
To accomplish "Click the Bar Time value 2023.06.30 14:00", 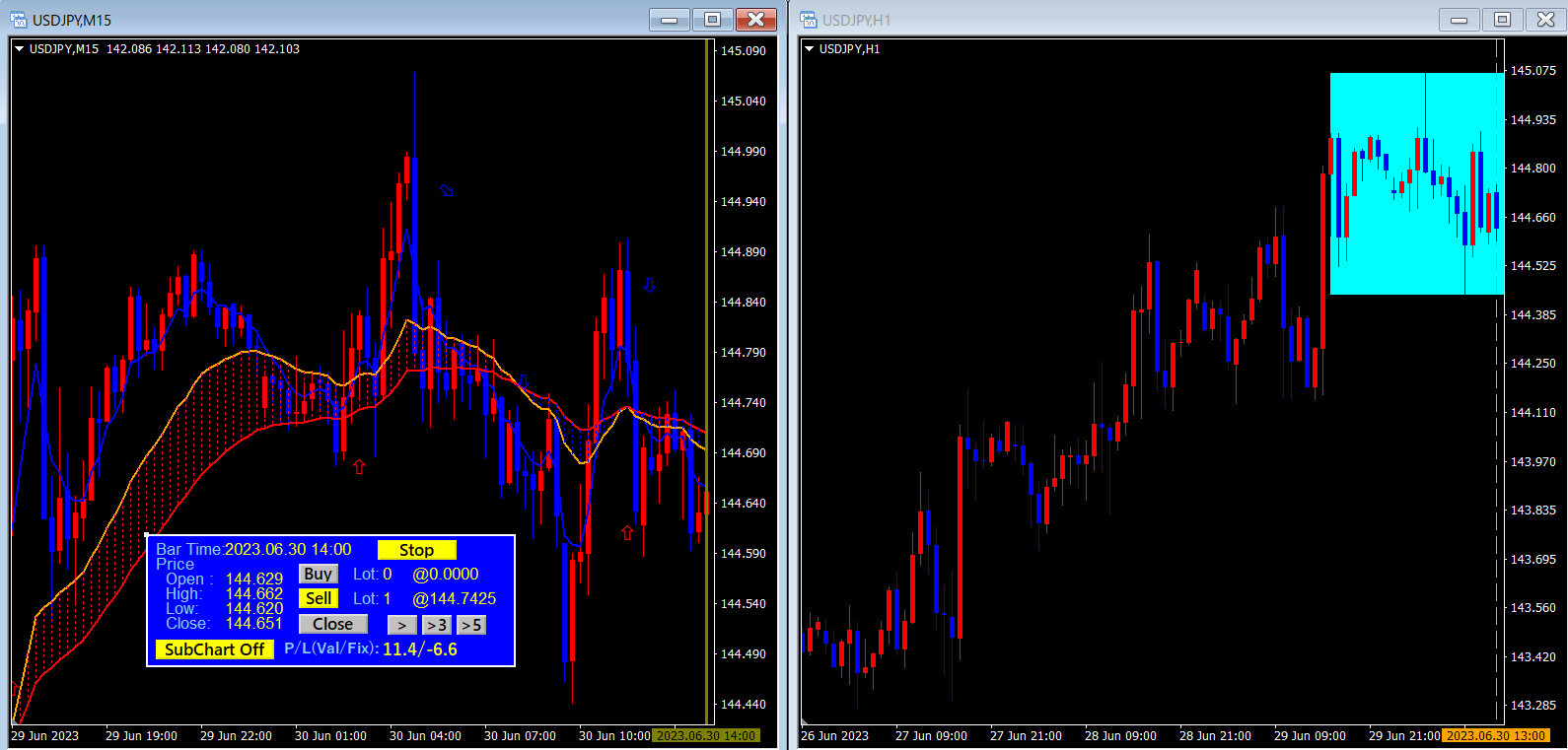I will click(288, 550).
